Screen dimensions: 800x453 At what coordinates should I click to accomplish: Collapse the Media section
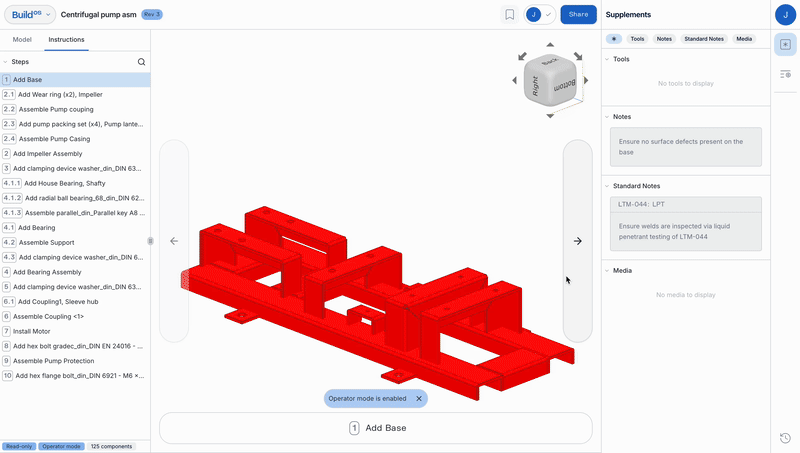[607, 271]
